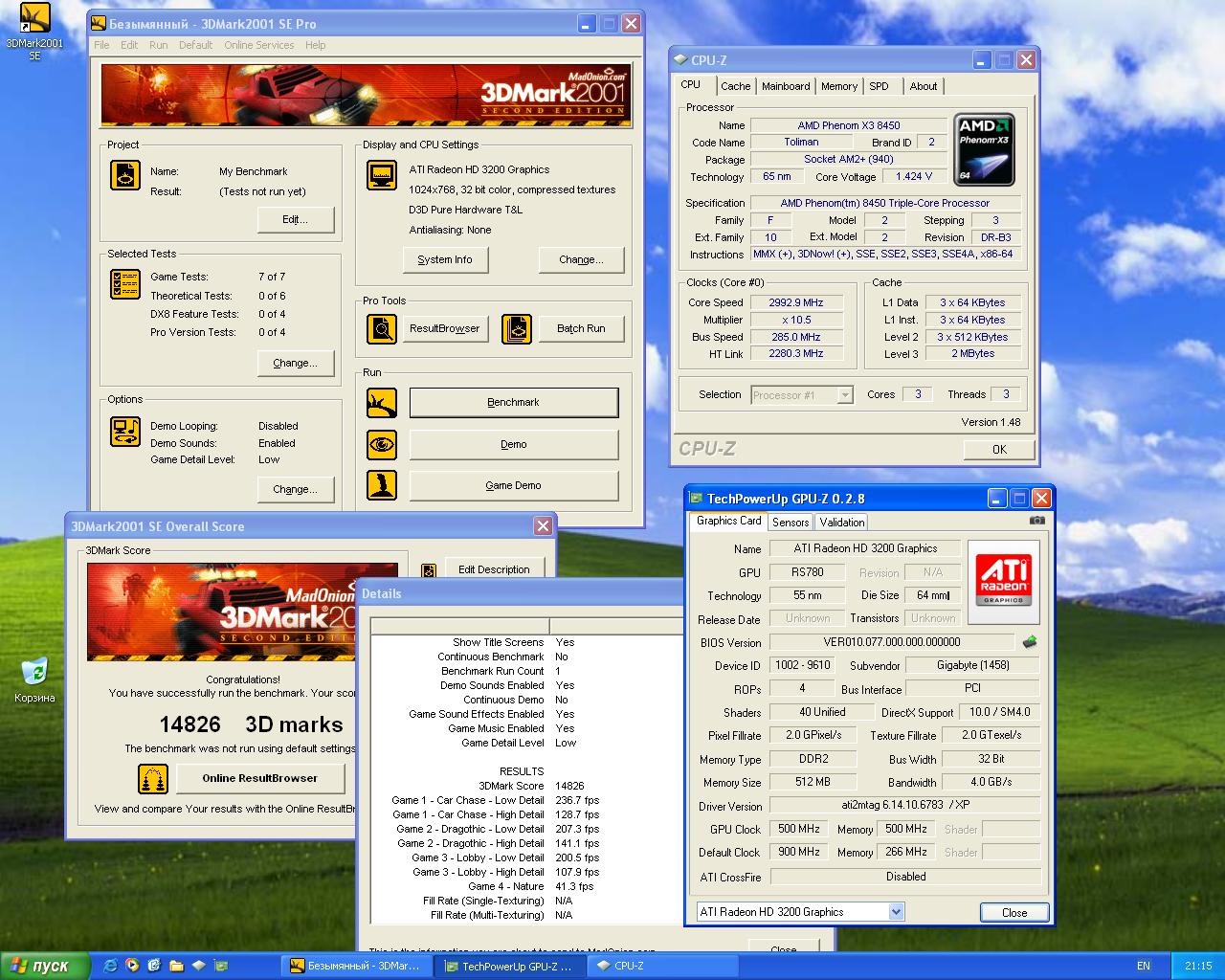Open the Recycle Bin (Корзина) desktop icon
This screenshot has height=980, width=1225.
[34, 679]
